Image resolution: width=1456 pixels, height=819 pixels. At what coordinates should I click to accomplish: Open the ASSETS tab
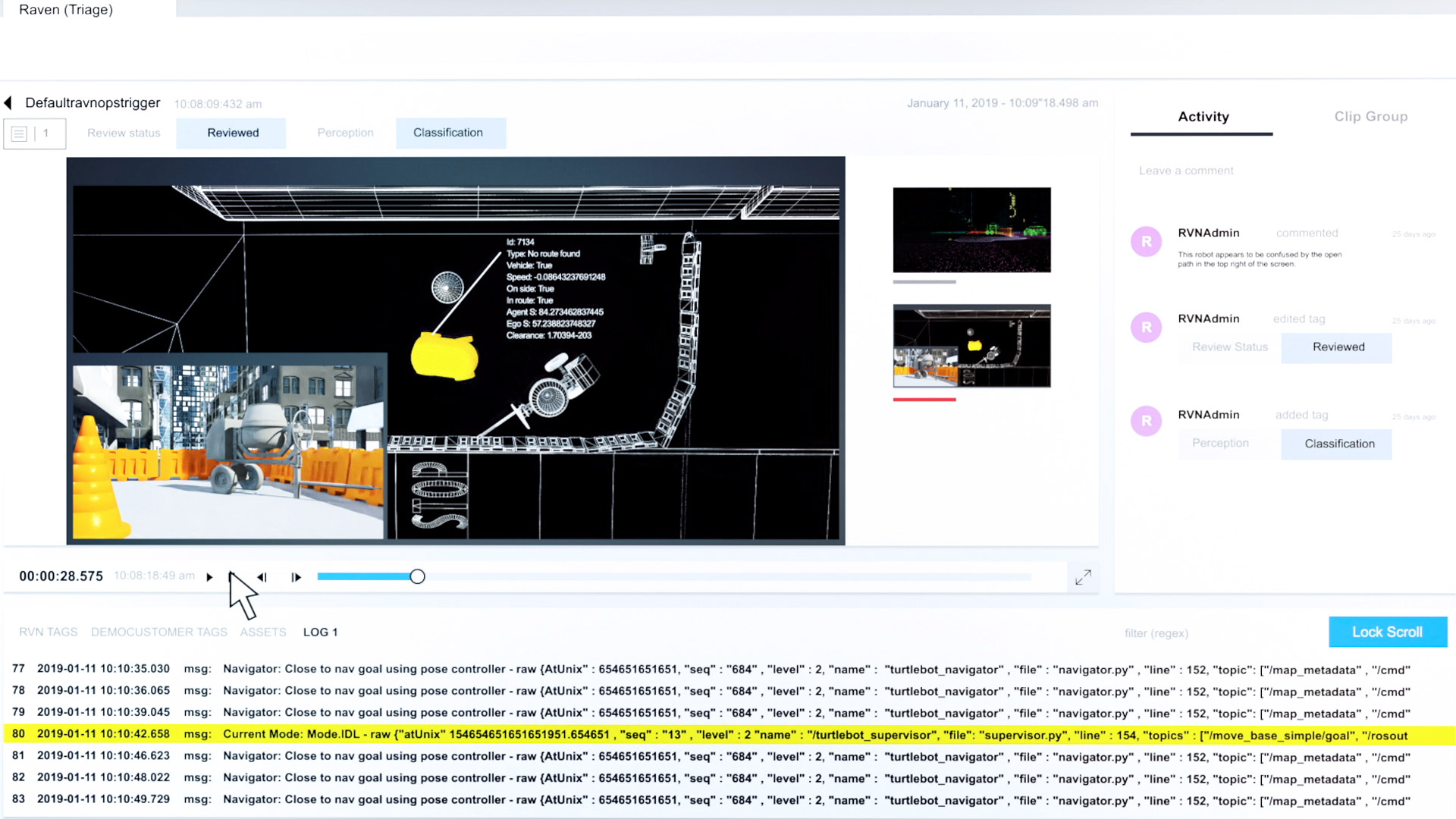(263, 632)
